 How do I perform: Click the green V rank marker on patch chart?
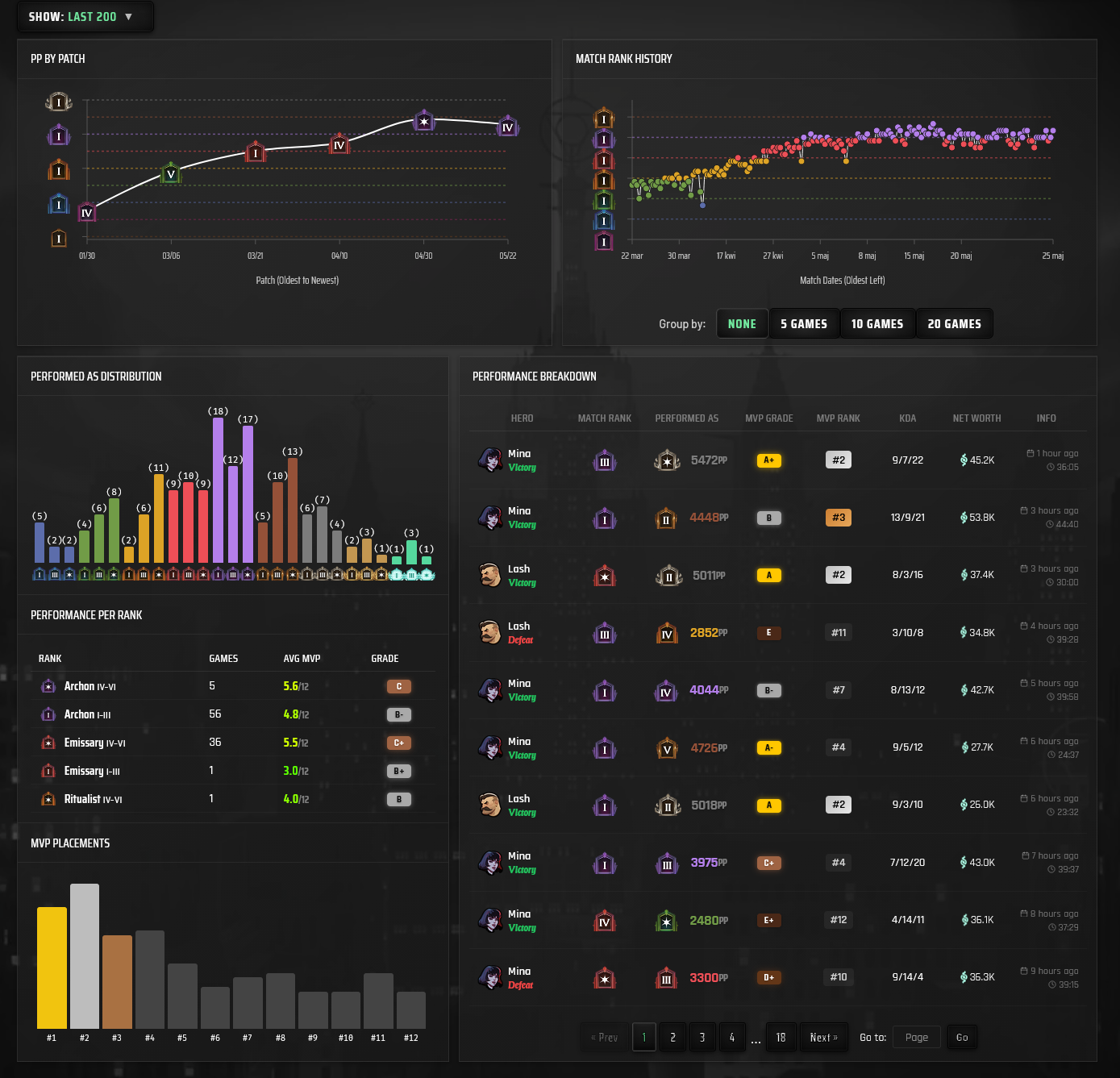170,173
